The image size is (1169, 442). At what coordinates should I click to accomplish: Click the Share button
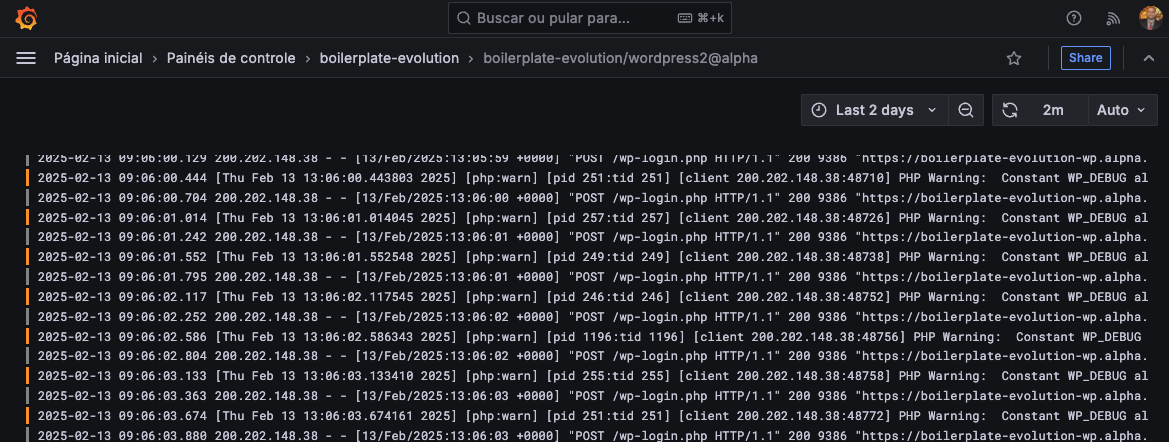[x=1086, y=58]
